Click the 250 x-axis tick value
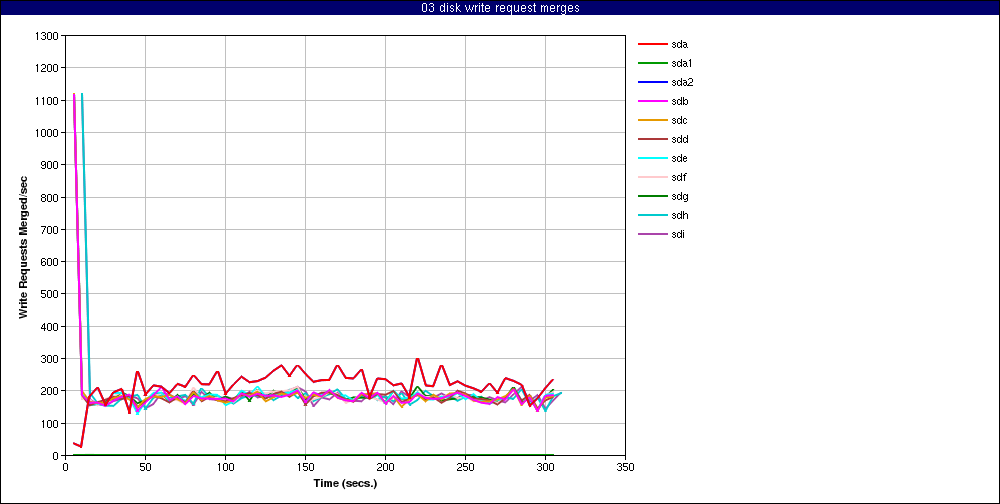Image resolution: width=1000 pixels, height=504 pixels. tap(466, 468)
